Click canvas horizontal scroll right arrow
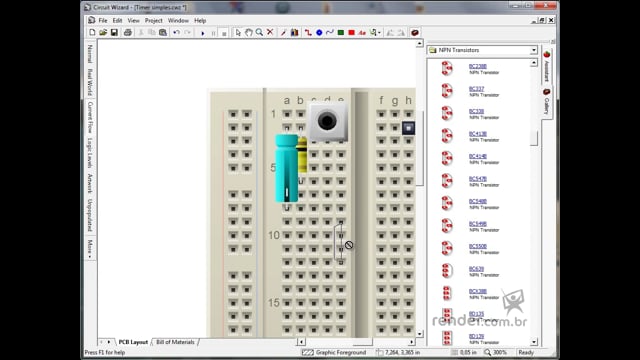The width and height of the screenshot is (640, 360). (x=411, y=342)
